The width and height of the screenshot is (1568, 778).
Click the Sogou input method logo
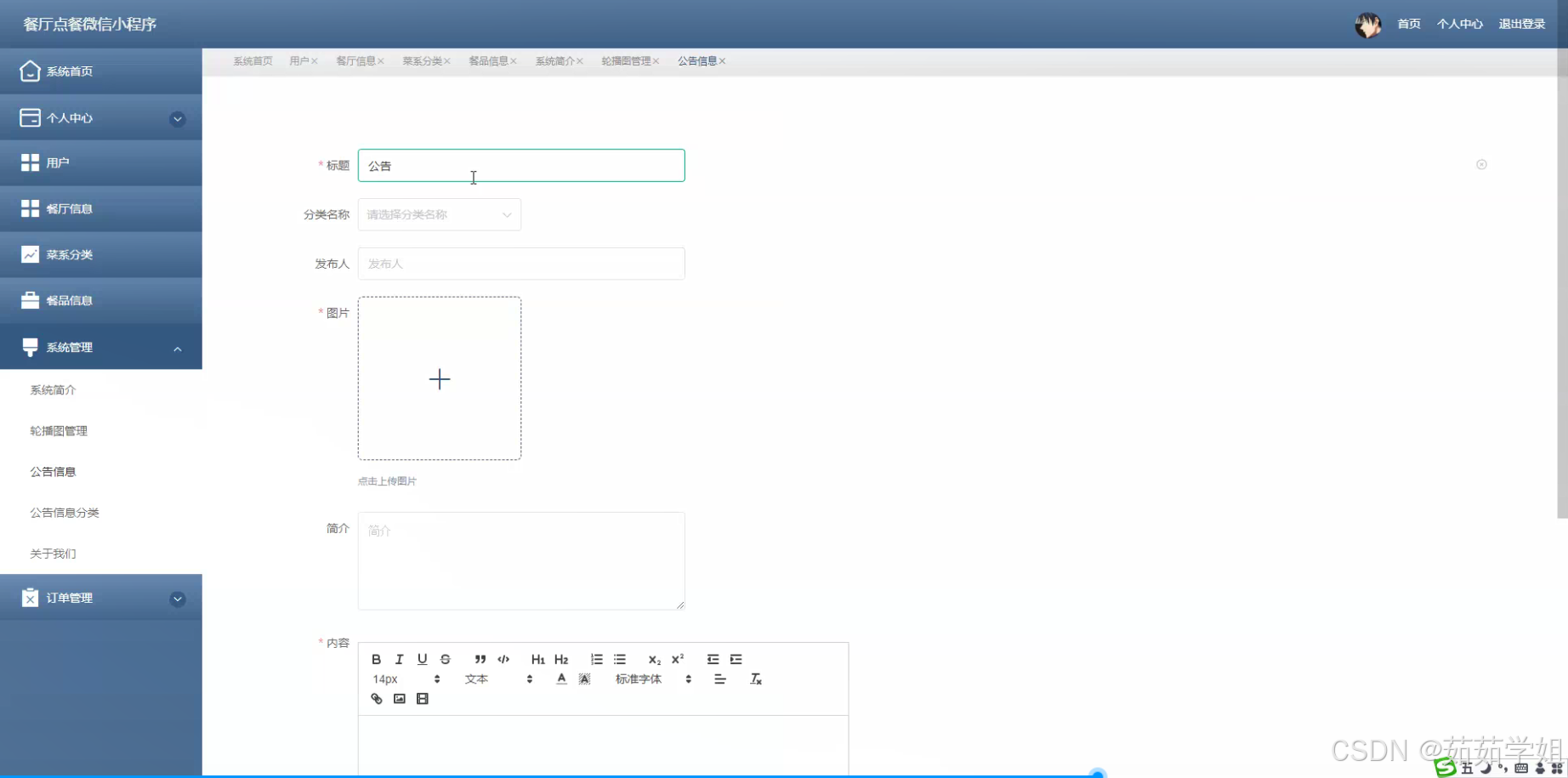[x=1445, y=768]
